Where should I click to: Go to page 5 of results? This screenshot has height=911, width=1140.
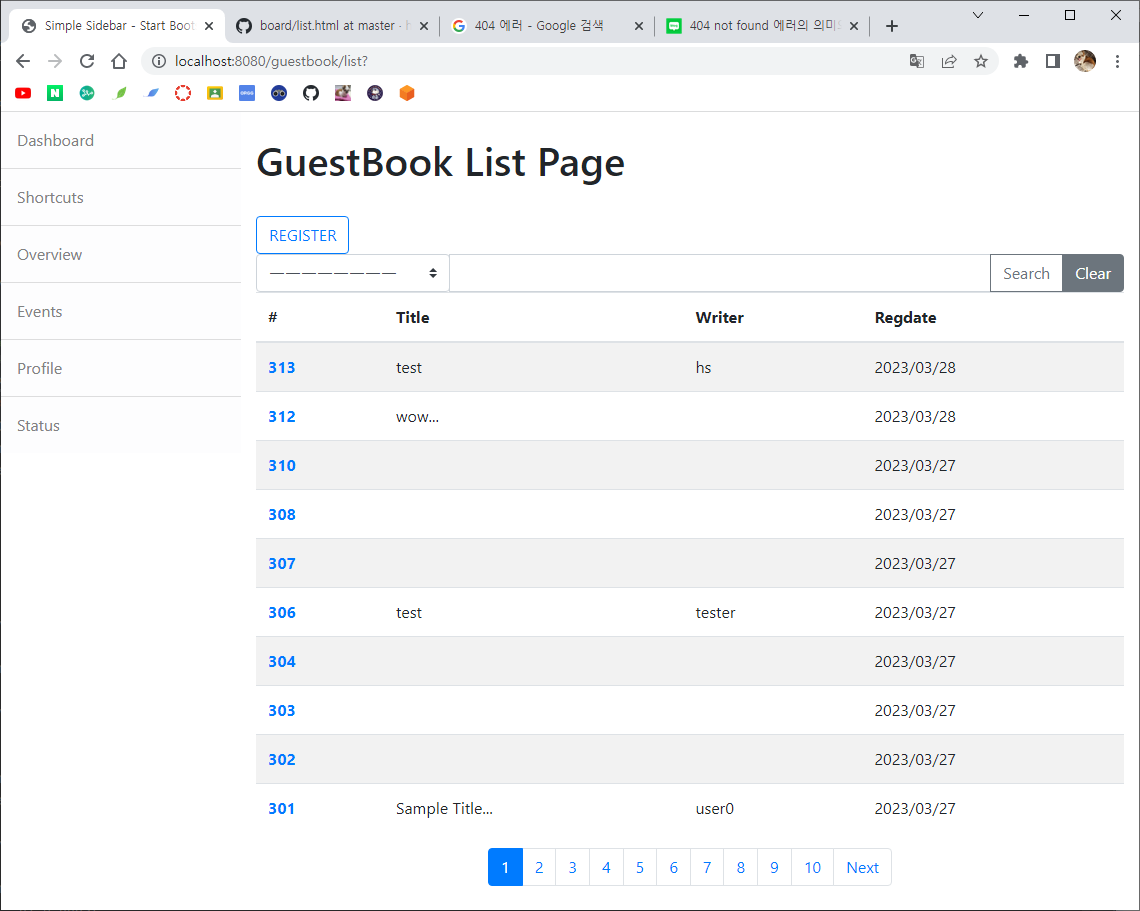tap(640, 867)
